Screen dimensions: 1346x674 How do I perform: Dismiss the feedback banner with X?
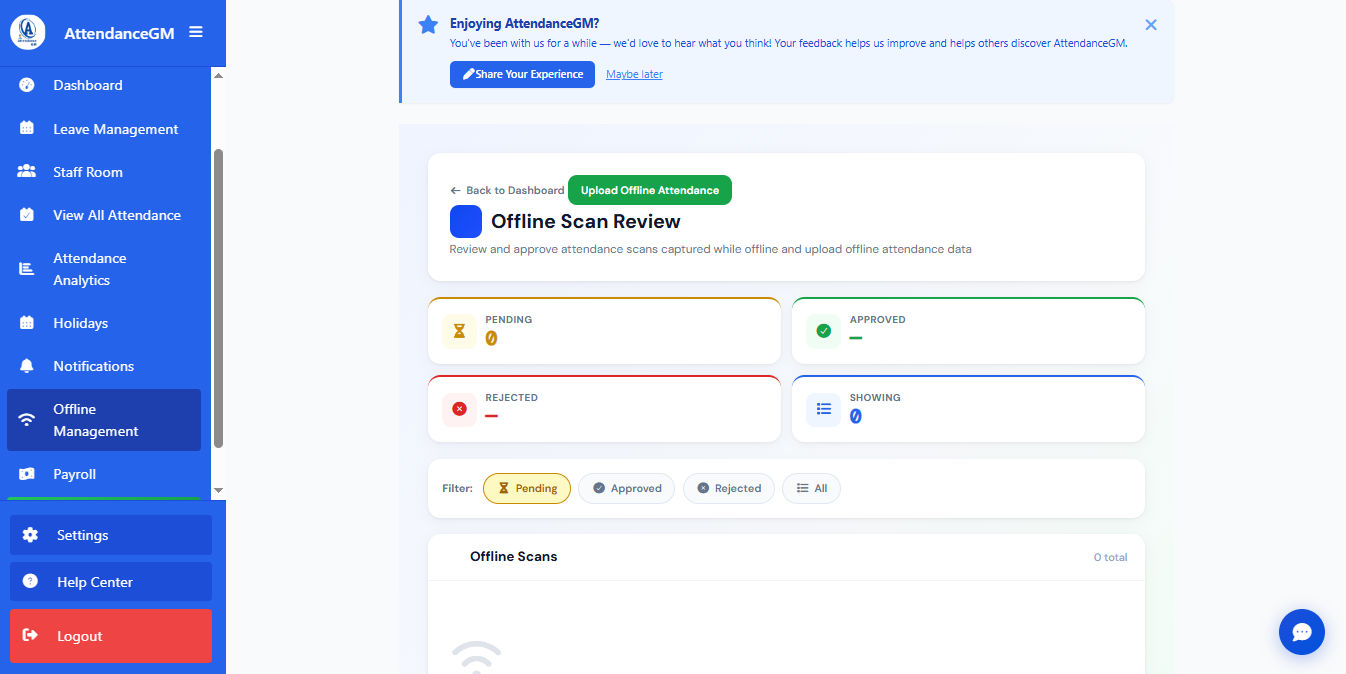point(1151,25)
